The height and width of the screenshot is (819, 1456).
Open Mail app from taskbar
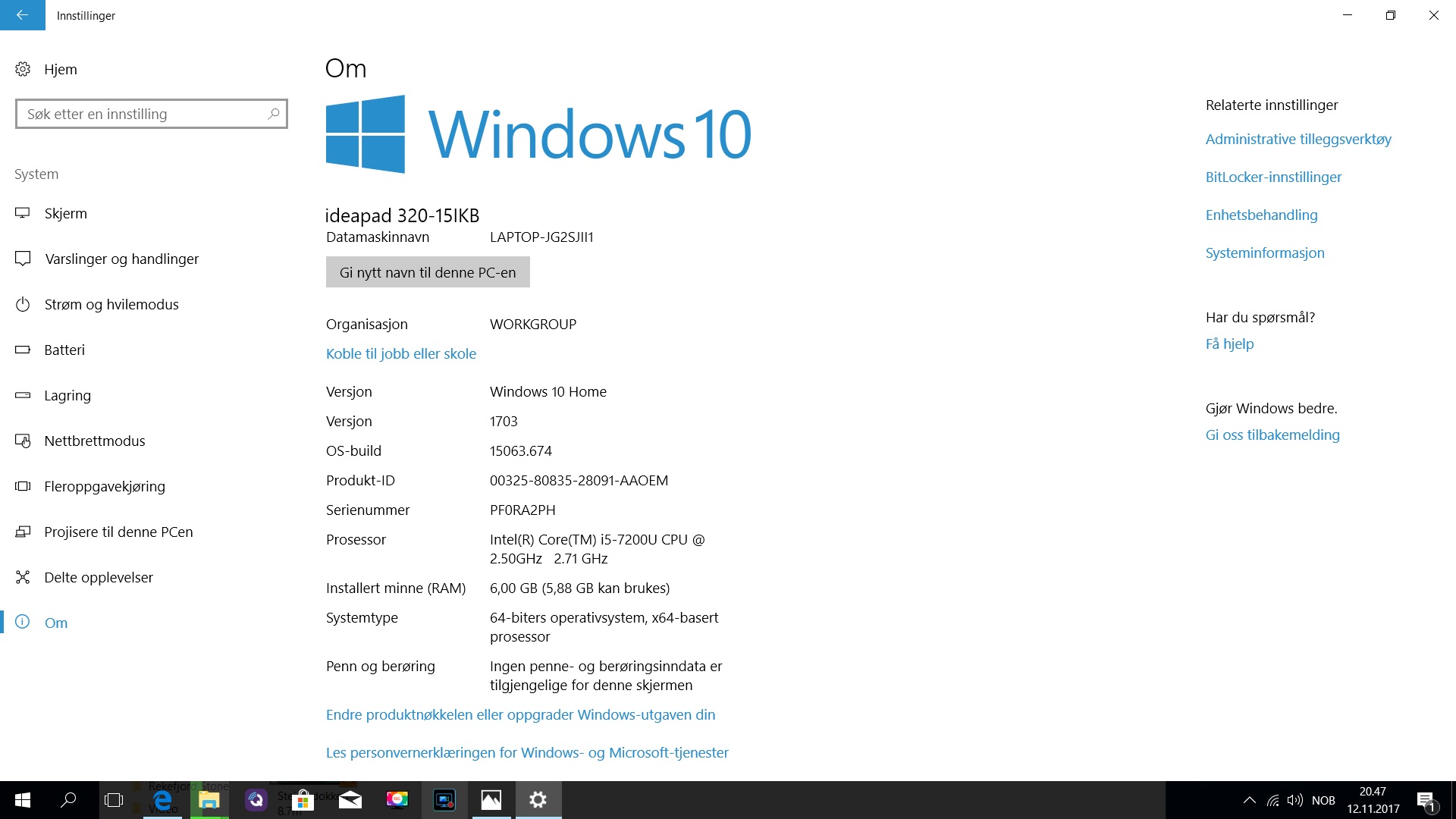point(350,800)
